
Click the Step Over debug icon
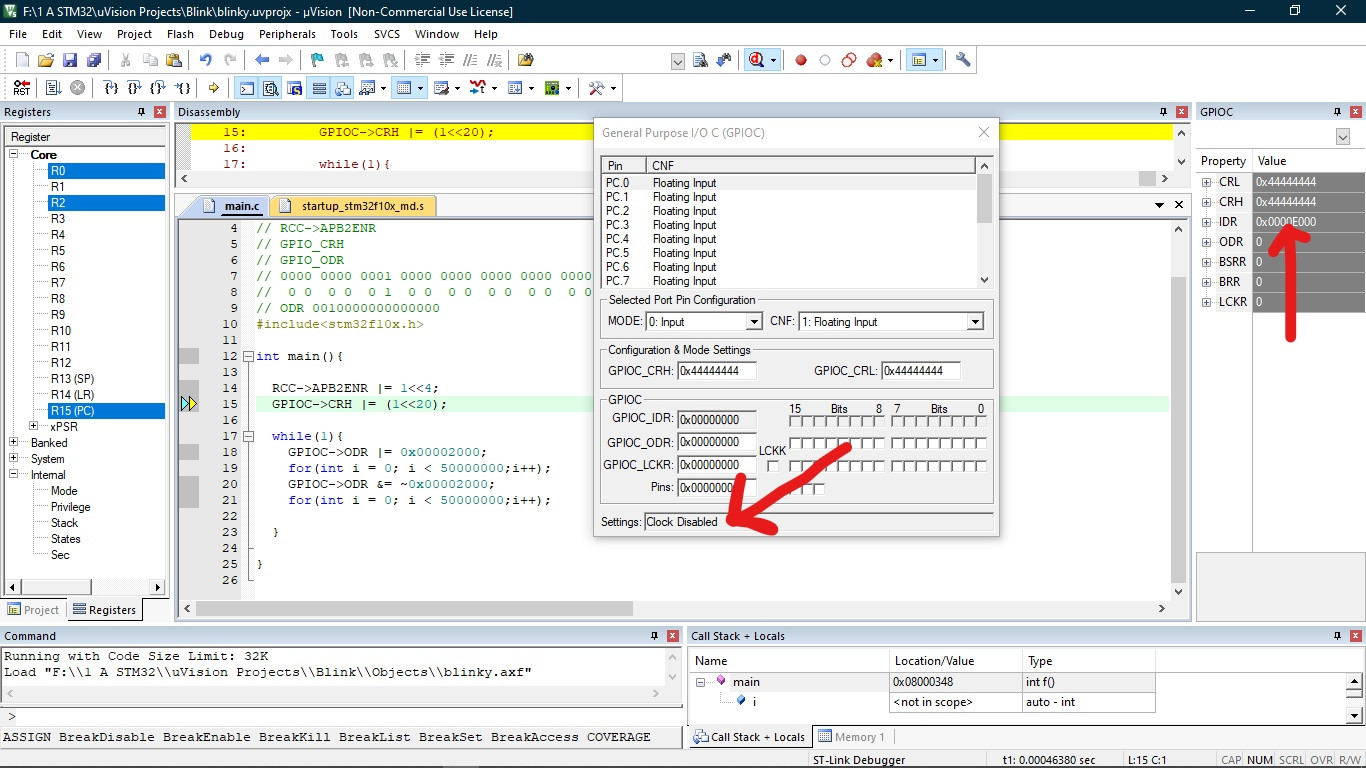[x=135, y=88]
